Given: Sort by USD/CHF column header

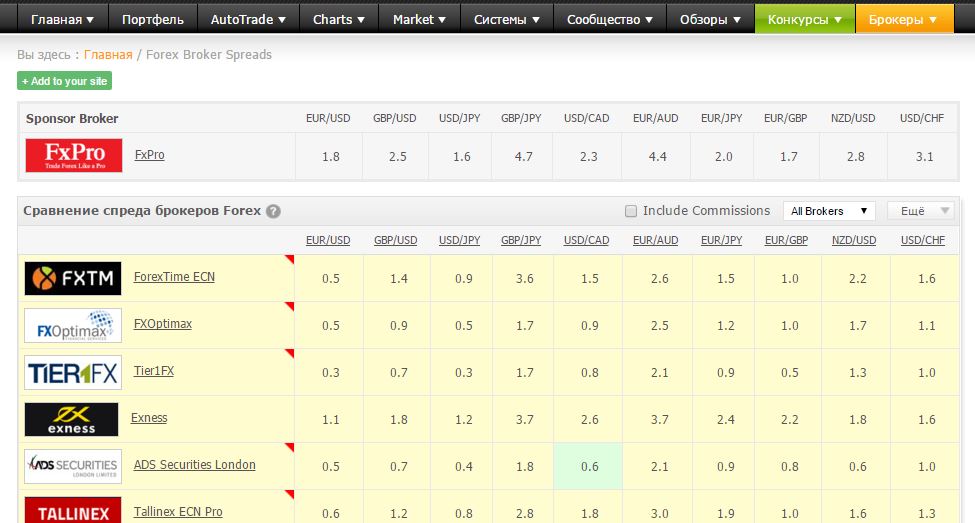Looking at the screenshot, I should click(923, 241).
